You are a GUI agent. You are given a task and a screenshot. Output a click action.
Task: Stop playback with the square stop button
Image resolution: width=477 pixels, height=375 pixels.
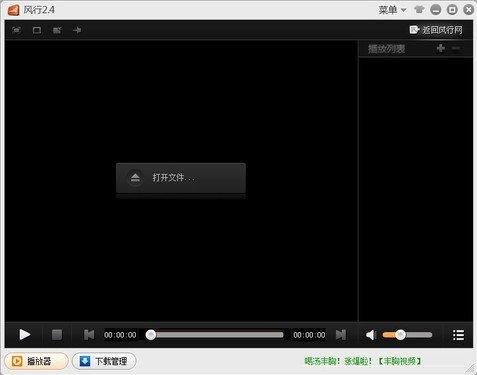tap(57, 335)
